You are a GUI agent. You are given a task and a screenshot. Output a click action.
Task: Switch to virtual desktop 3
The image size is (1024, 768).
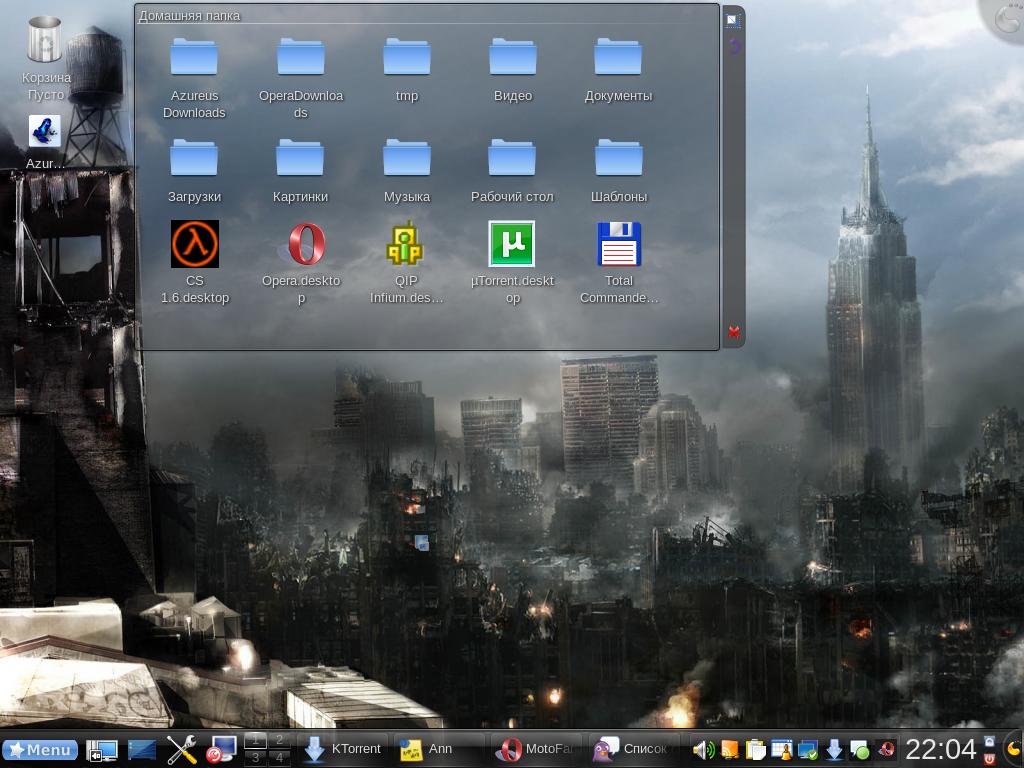[255, 758]
